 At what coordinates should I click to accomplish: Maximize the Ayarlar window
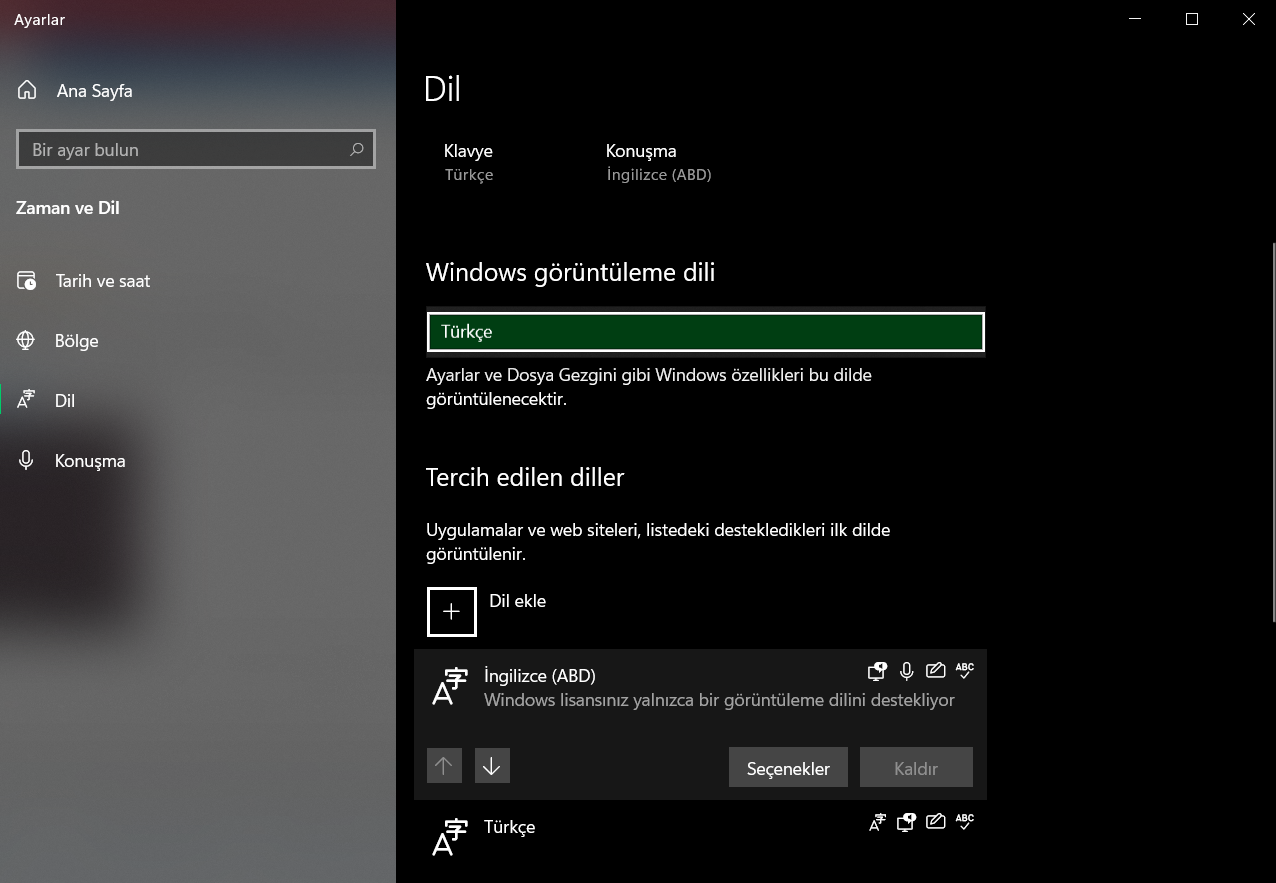click(1192, 19)
